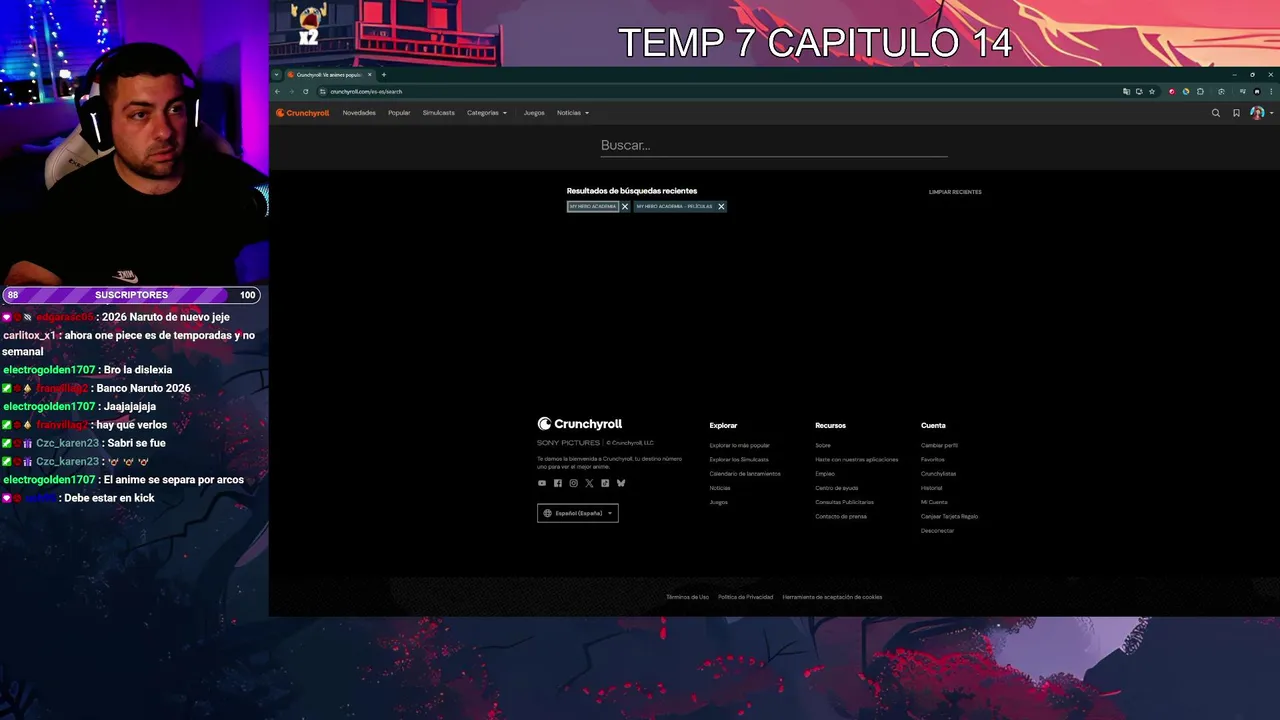This screenshot has width=1280, height=720.
Task: Select MY HERO ACADEMIA - PELÍCULAS recent search chip
Action: (x=674, y=206)
